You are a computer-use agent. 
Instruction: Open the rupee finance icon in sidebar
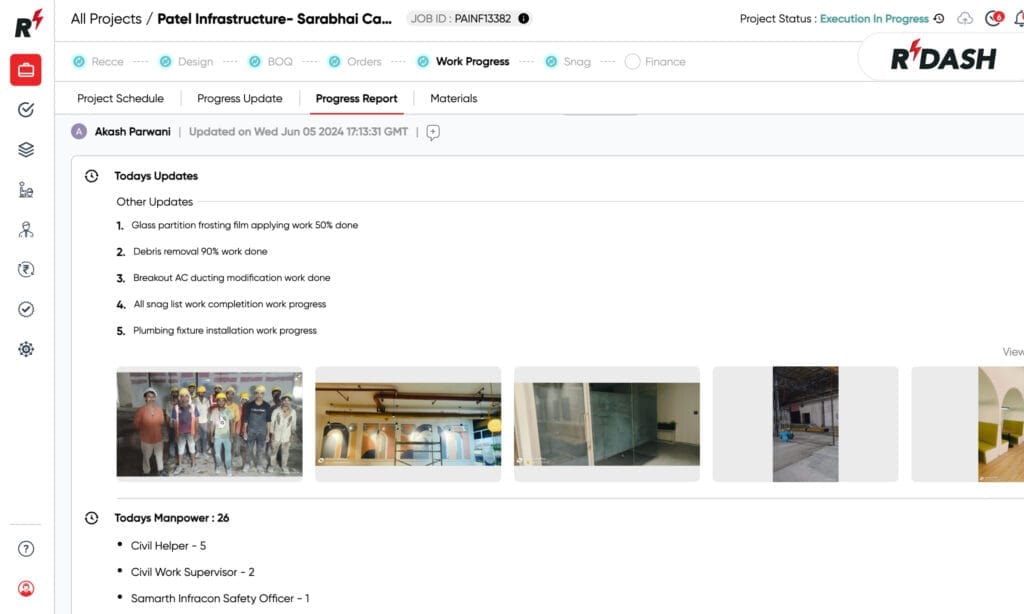[26, 269]
